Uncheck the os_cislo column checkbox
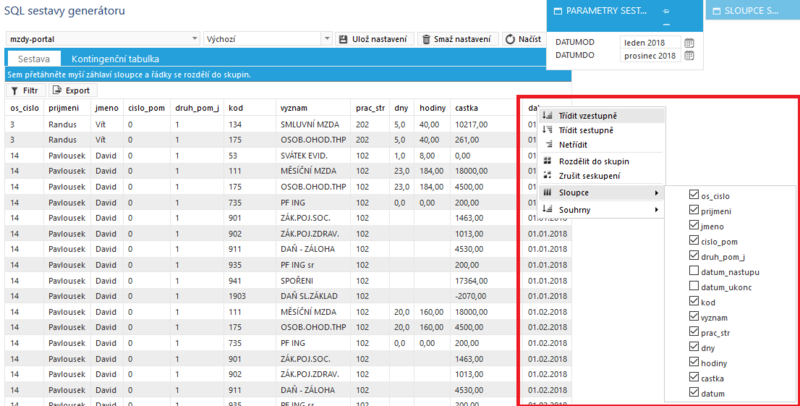The image size is (800, 406). 693,194
